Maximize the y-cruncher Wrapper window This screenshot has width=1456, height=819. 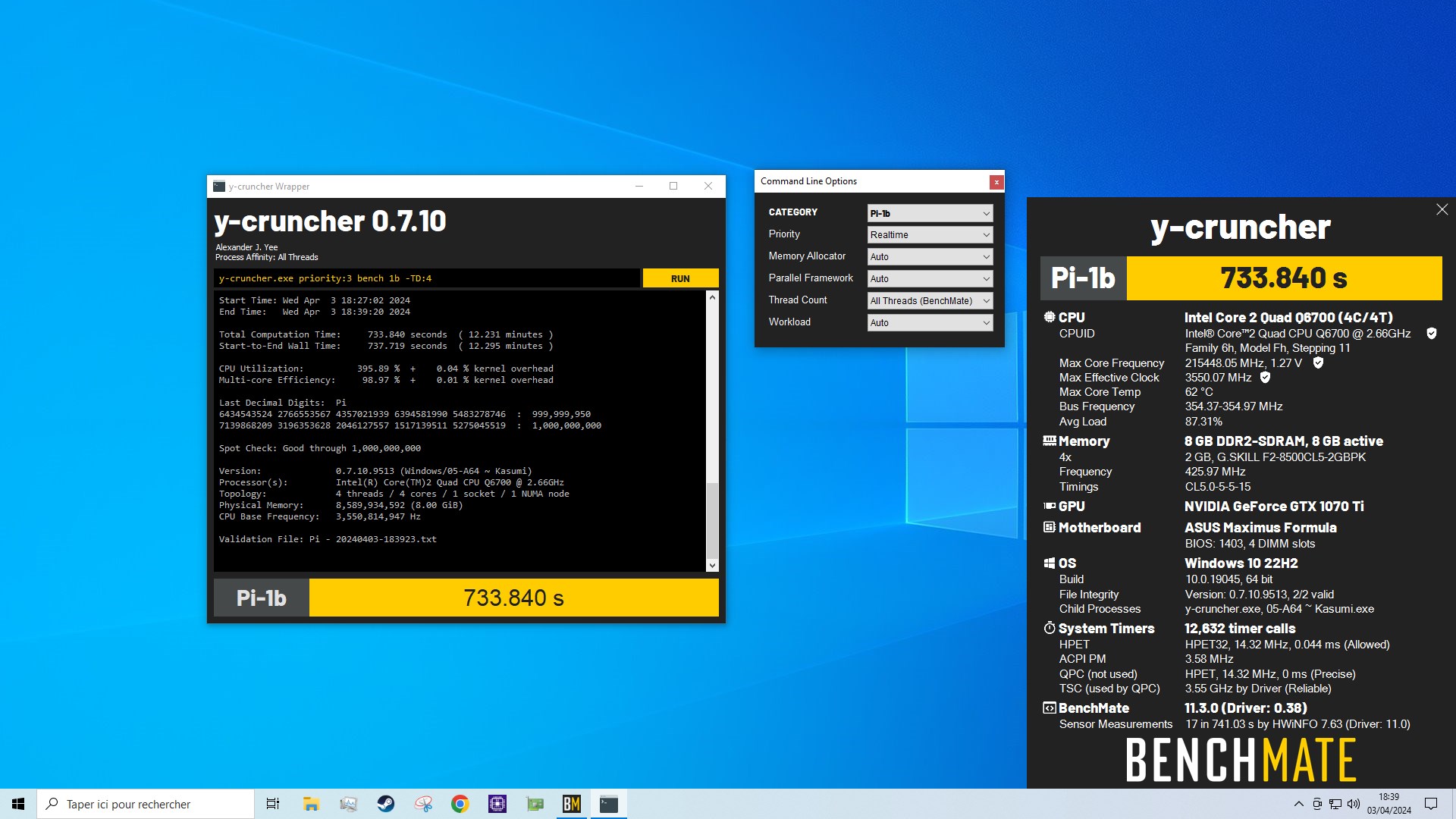click(673, 187)
